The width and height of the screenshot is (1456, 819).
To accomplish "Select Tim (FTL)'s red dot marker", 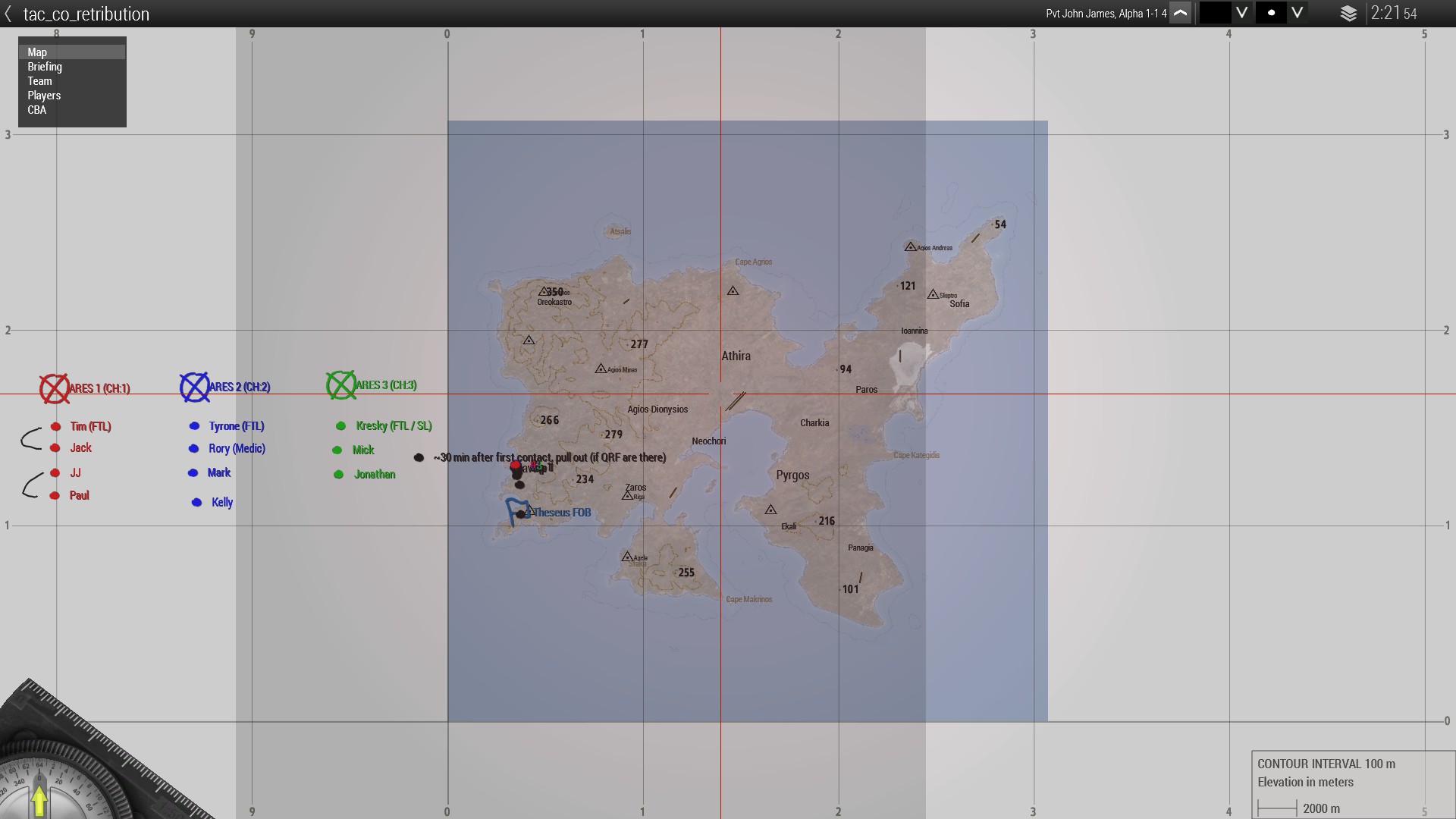I will [x=54, y=426].
